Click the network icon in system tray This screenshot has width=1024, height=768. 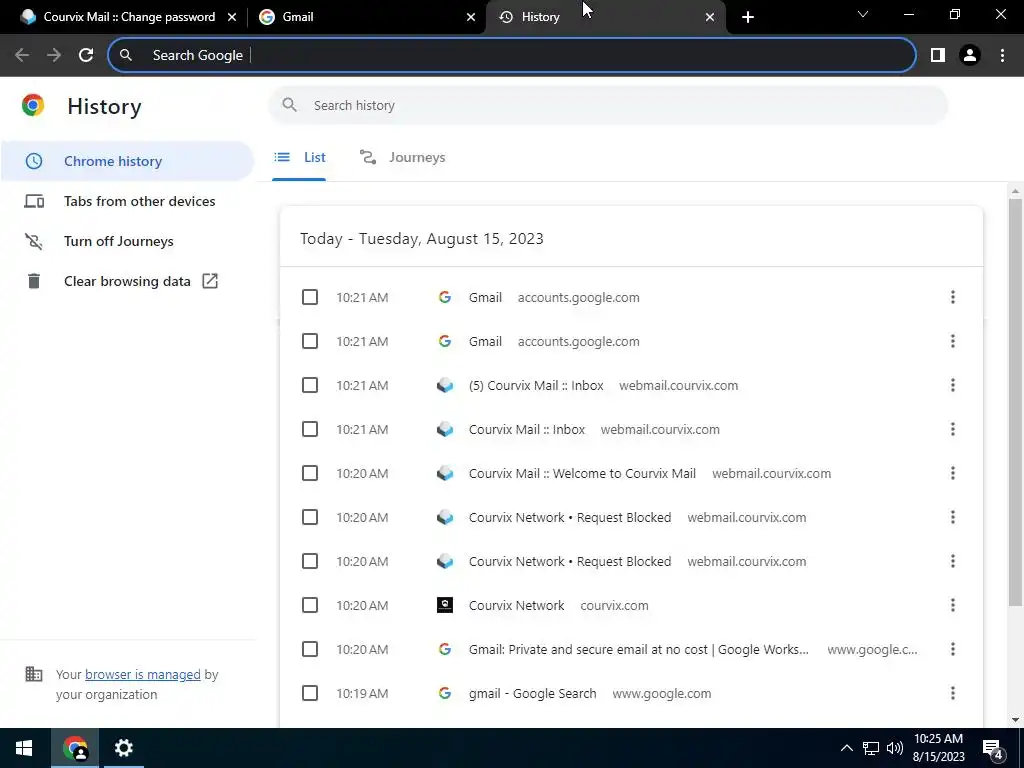(x=871, y=748)
